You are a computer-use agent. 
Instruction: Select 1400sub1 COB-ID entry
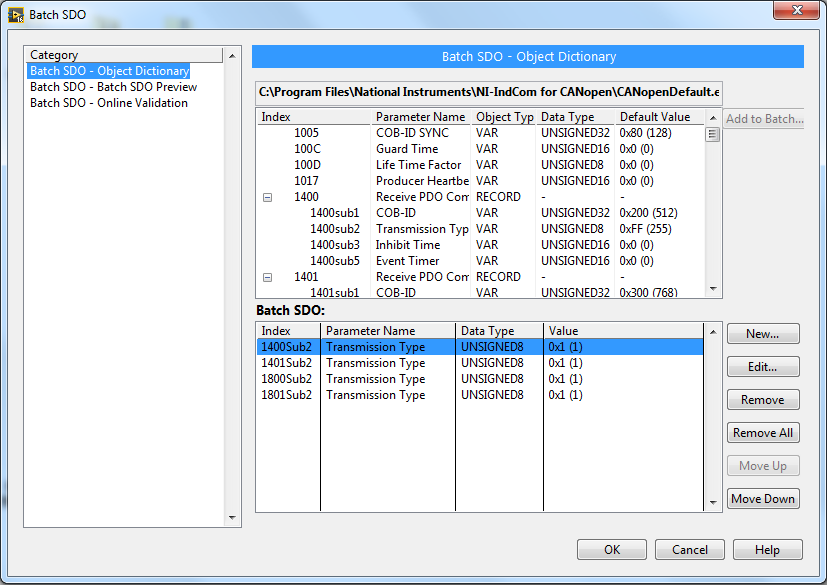pos(480,213)
